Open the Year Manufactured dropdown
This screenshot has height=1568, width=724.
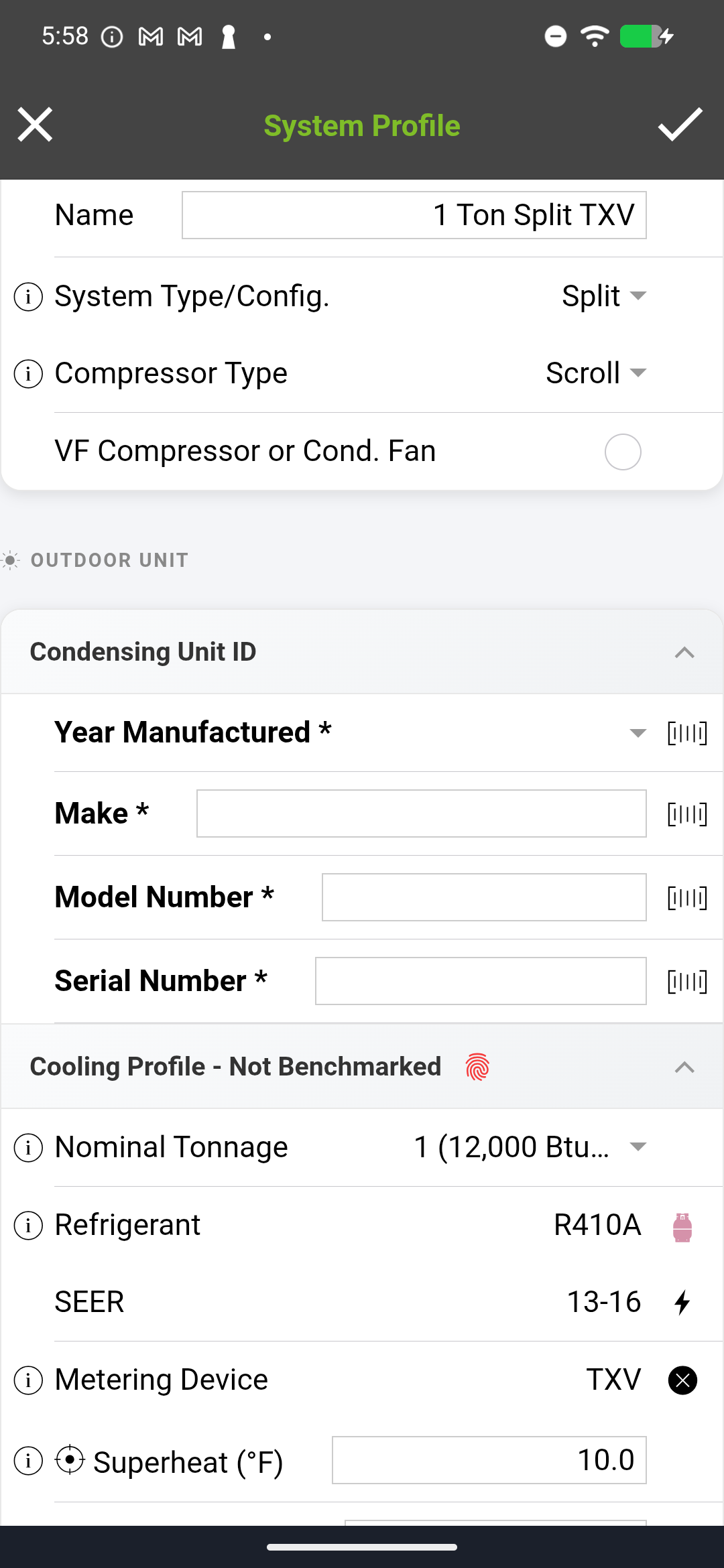coord(636,732)
